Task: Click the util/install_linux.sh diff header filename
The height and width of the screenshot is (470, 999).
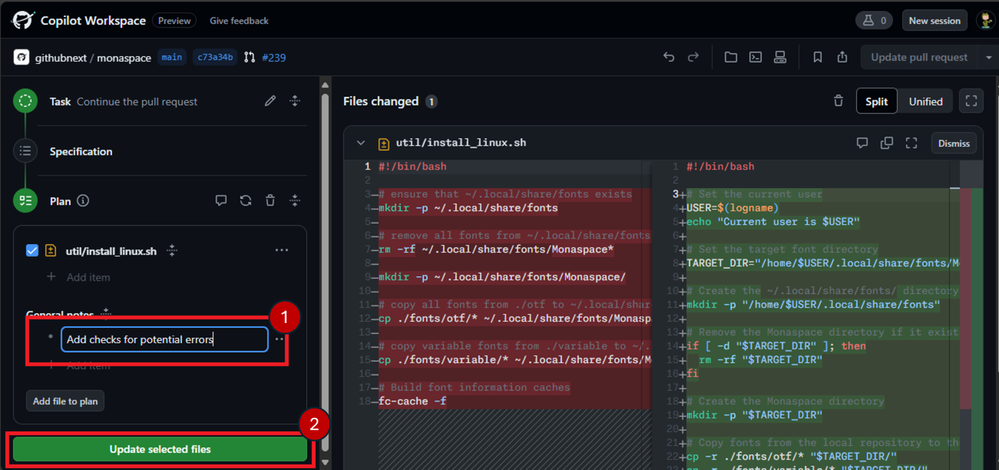Action: [x=461, y=143]
